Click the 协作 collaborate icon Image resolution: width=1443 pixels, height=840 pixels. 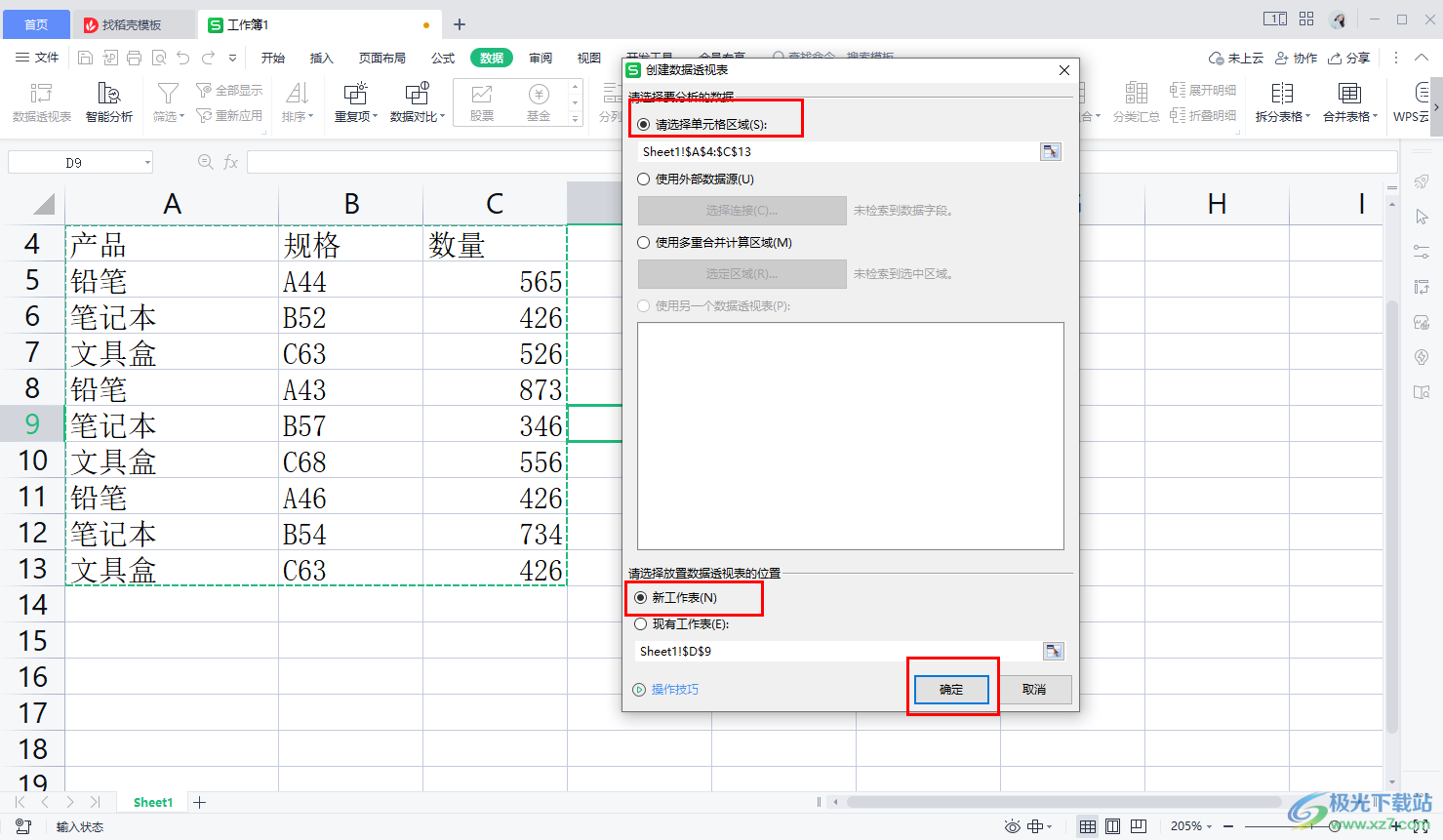tap(1296, 58)
